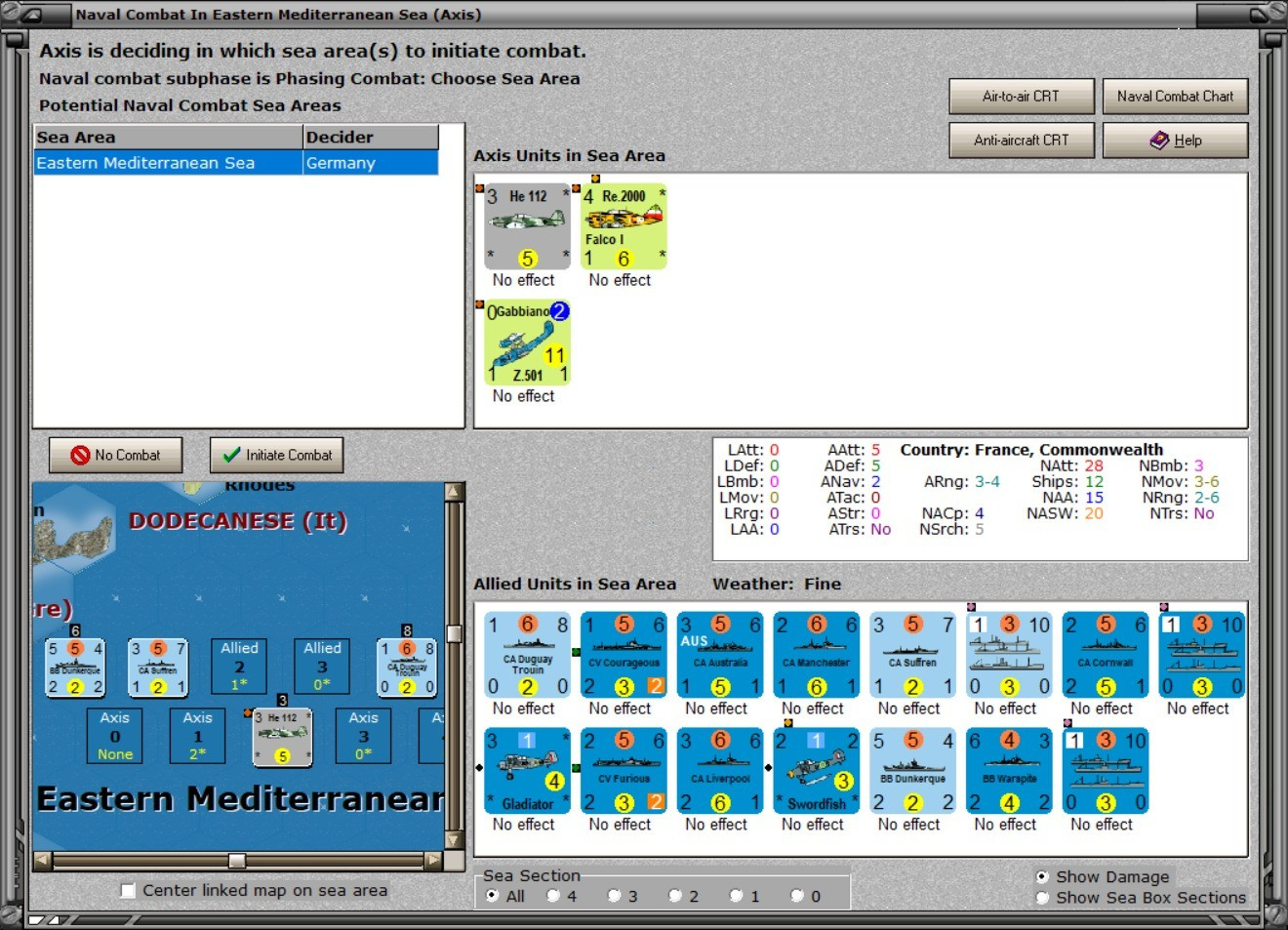Viewport: 1288px width, 930px height.
Task: Select the CA Manchester cruiser counter
Action: [817, 655]
